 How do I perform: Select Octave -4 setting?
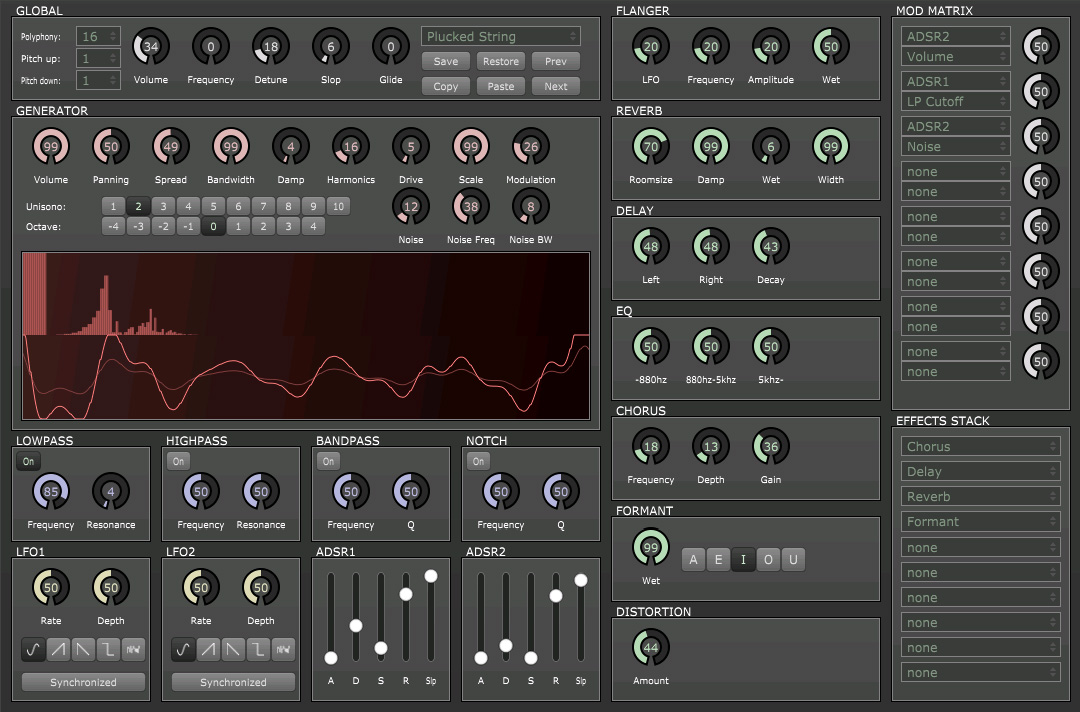click(114, 226)
